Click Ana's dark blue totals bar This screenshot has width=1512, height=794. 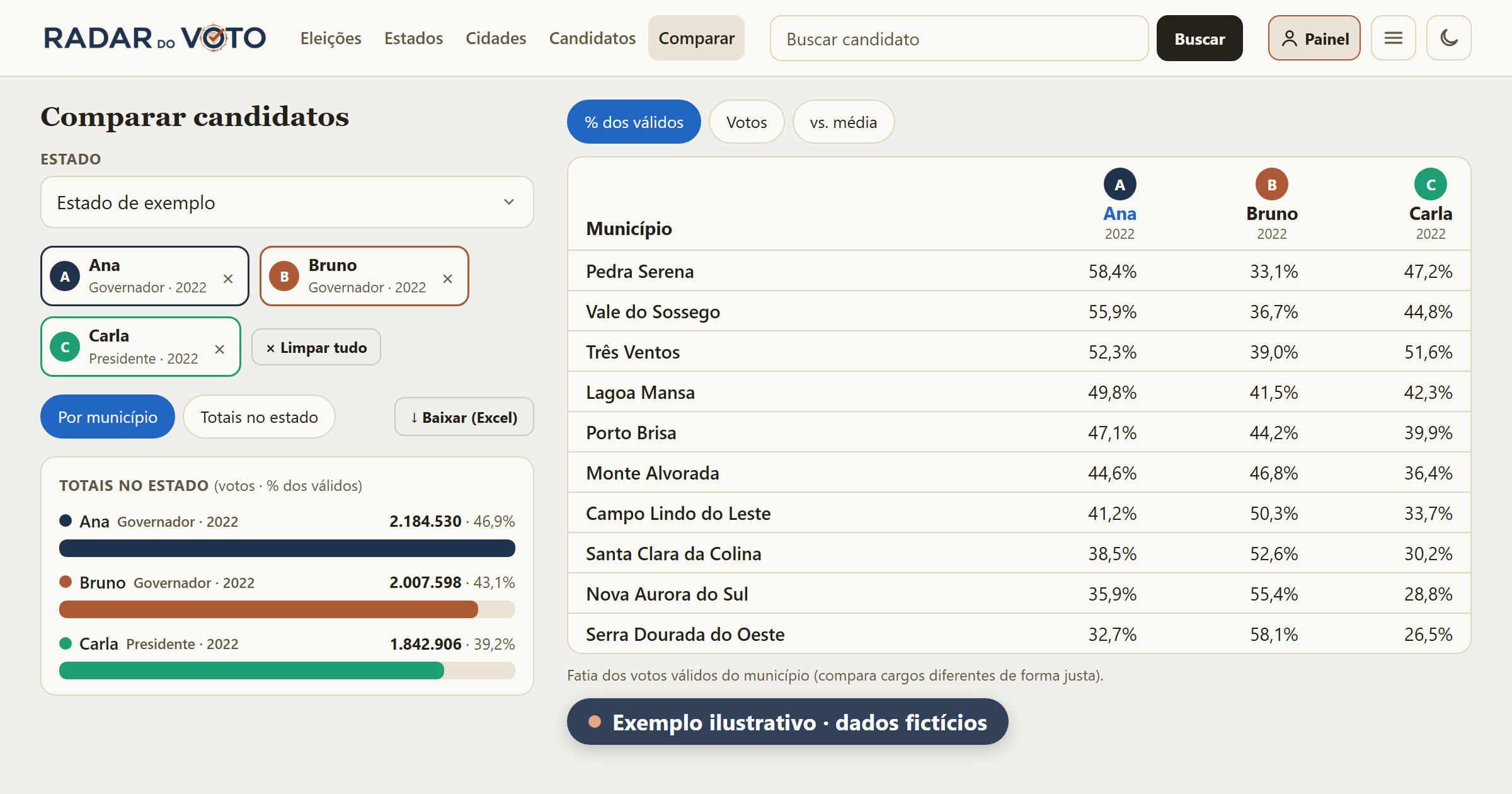coord(287,548)
